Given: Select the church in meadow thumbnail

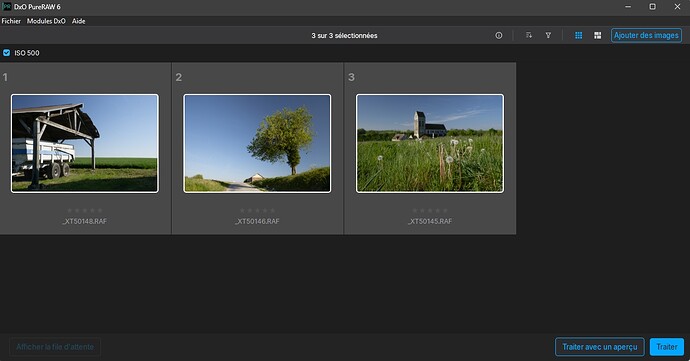Looking at the screenshot, I should pos(429,144).
